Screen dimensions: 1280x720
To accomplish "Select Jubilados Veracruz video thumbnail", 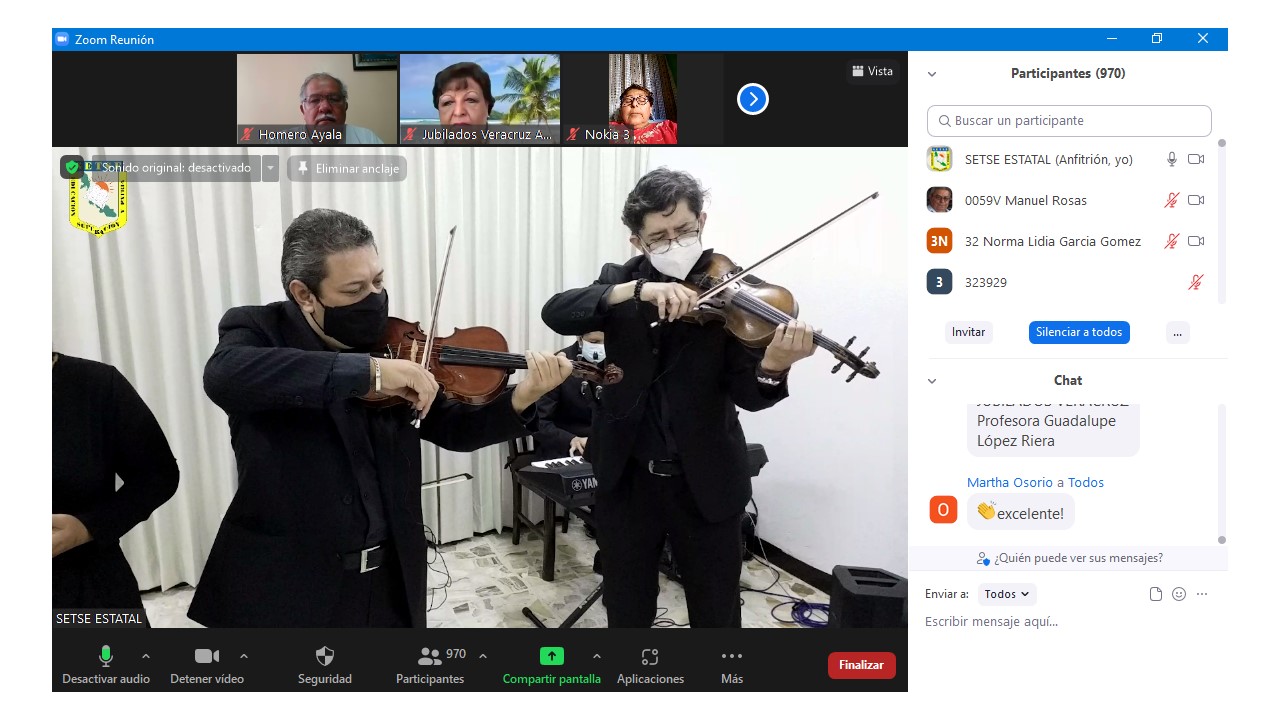I will coord(480,99).
